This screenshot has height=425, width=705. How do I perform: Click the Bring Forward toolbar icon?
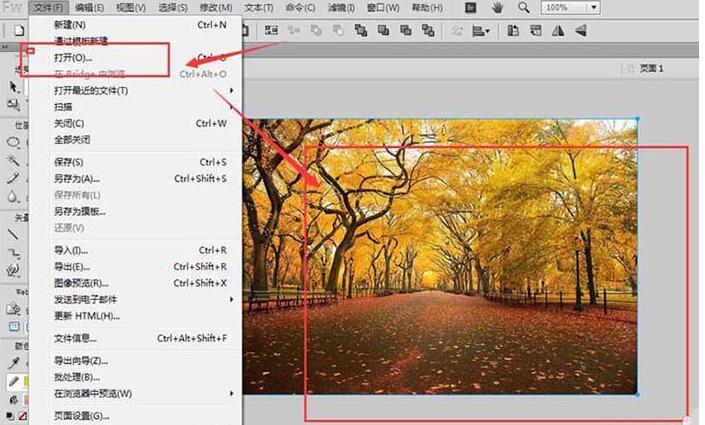[383, 30]
